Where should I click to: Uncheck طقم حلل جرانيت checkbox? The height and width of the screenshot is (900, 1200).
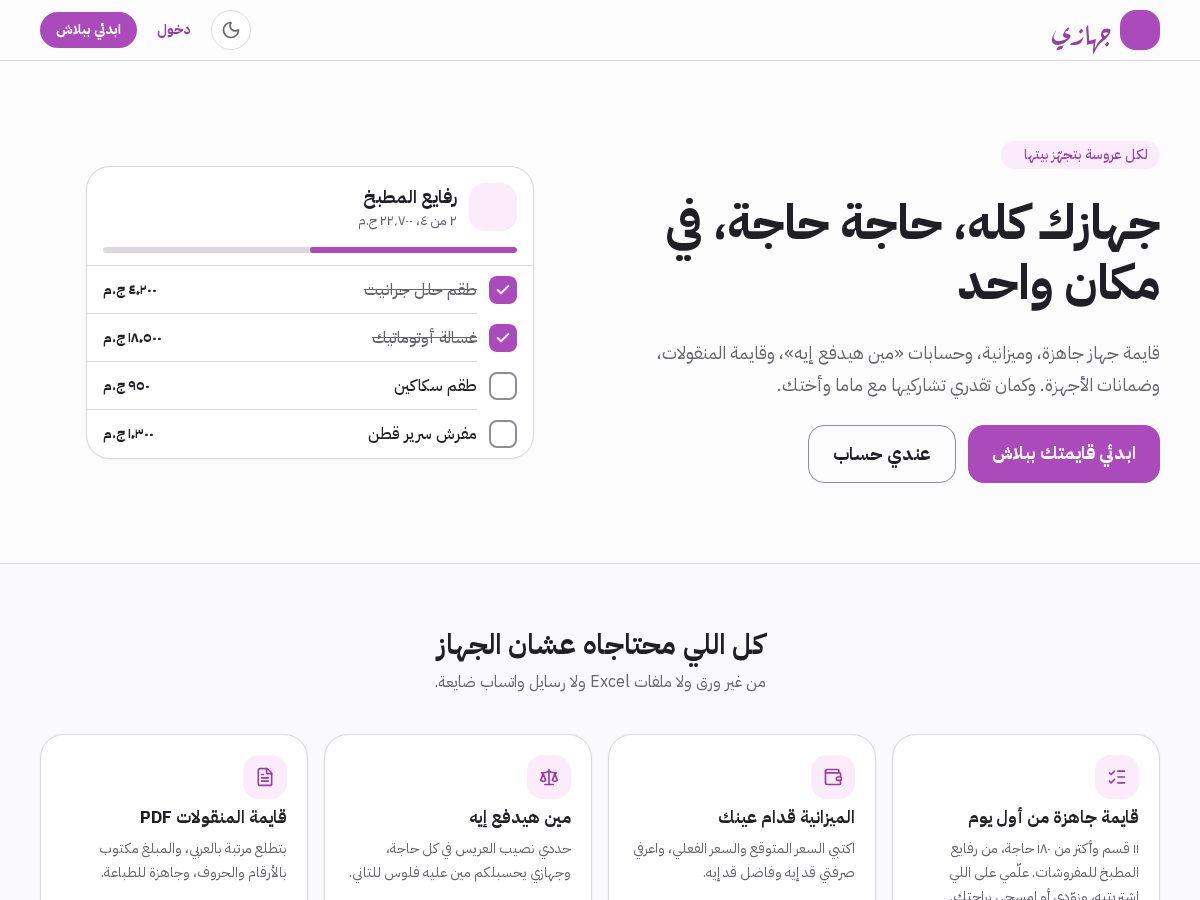pyautogui.click(x=503, y=290)
